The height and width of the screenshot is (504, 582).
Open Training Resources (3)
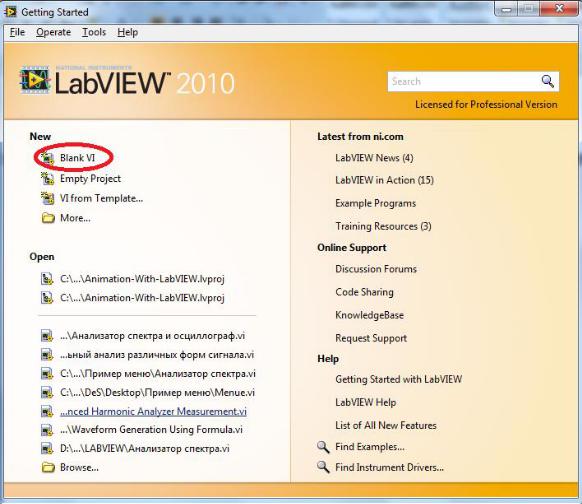[x=383, y=226]
